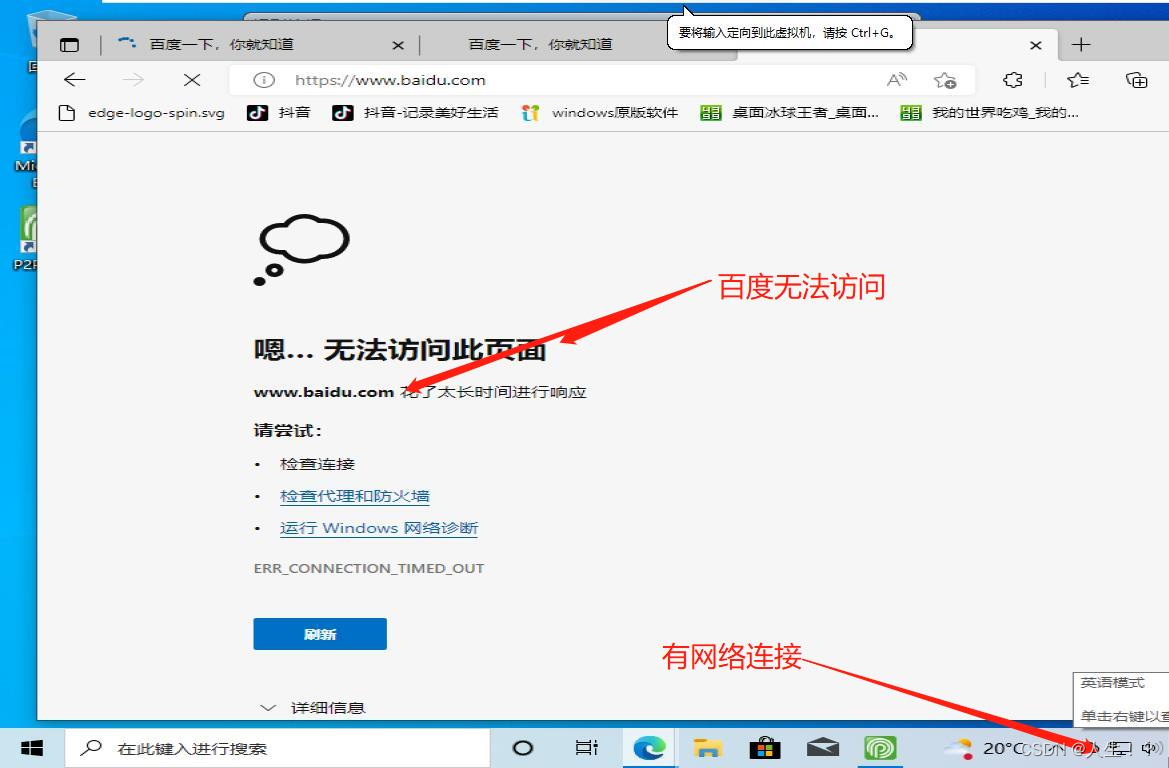Open the Collections icon

click(1136, 80)
